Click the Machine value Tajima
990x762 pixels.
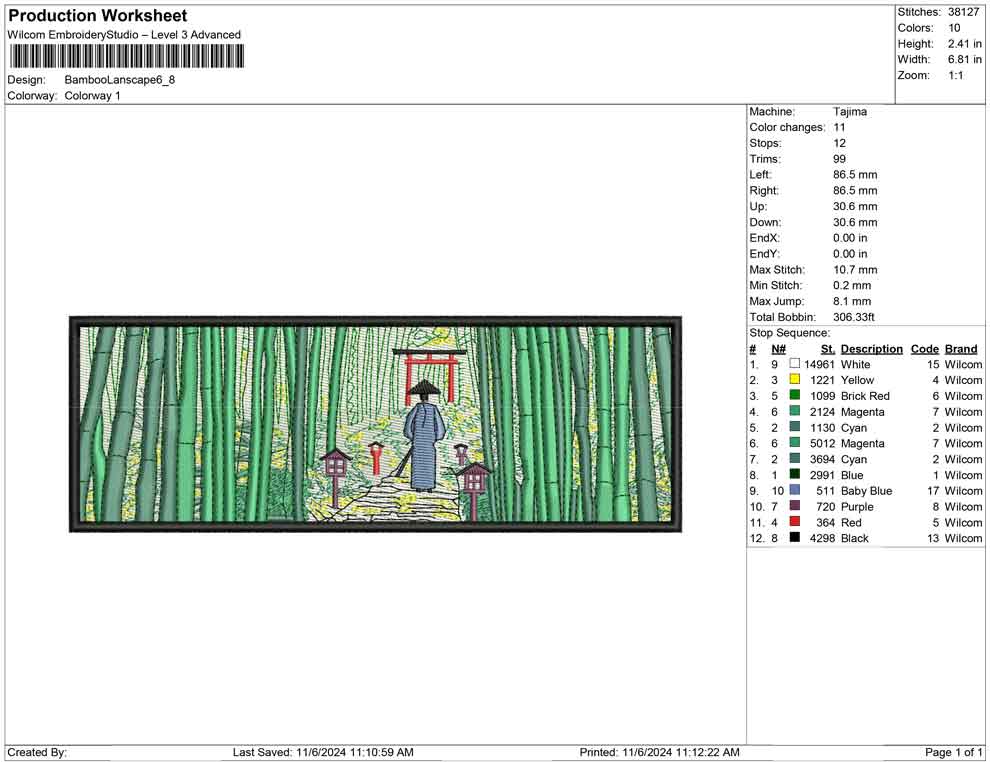click(850, 112)
